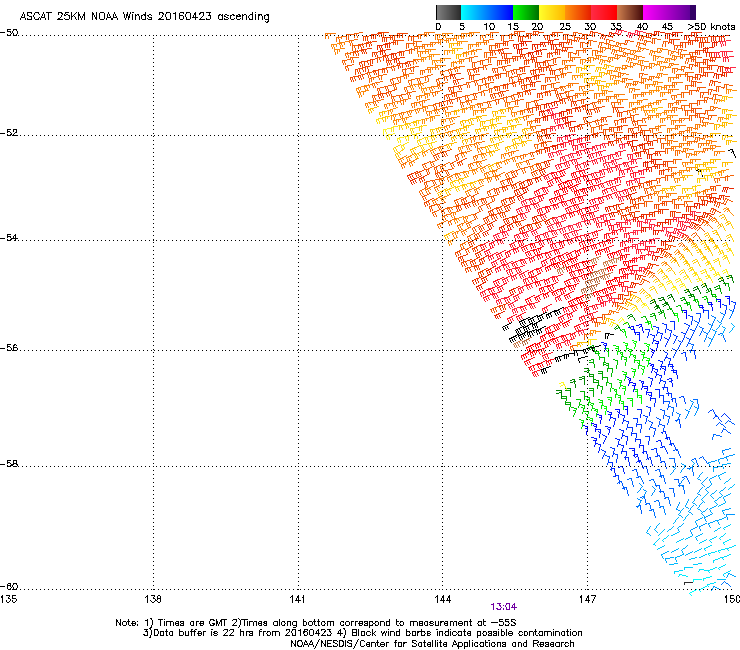Click the yellow 20-25 knots legend swatch
This screenshot has width=740, height=650.
552,12
